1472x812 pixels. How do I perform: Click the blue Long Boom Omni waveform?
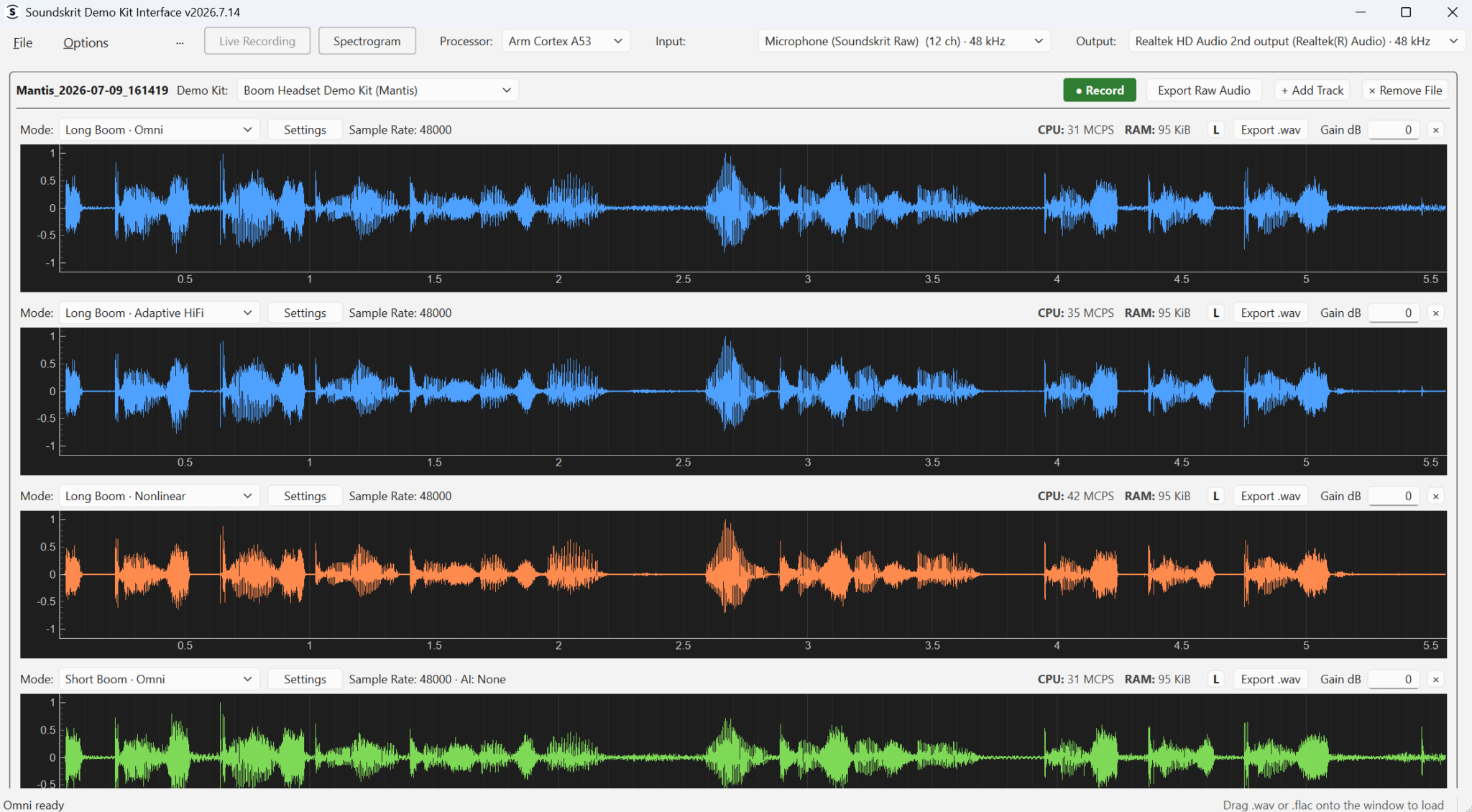point(733,218)
